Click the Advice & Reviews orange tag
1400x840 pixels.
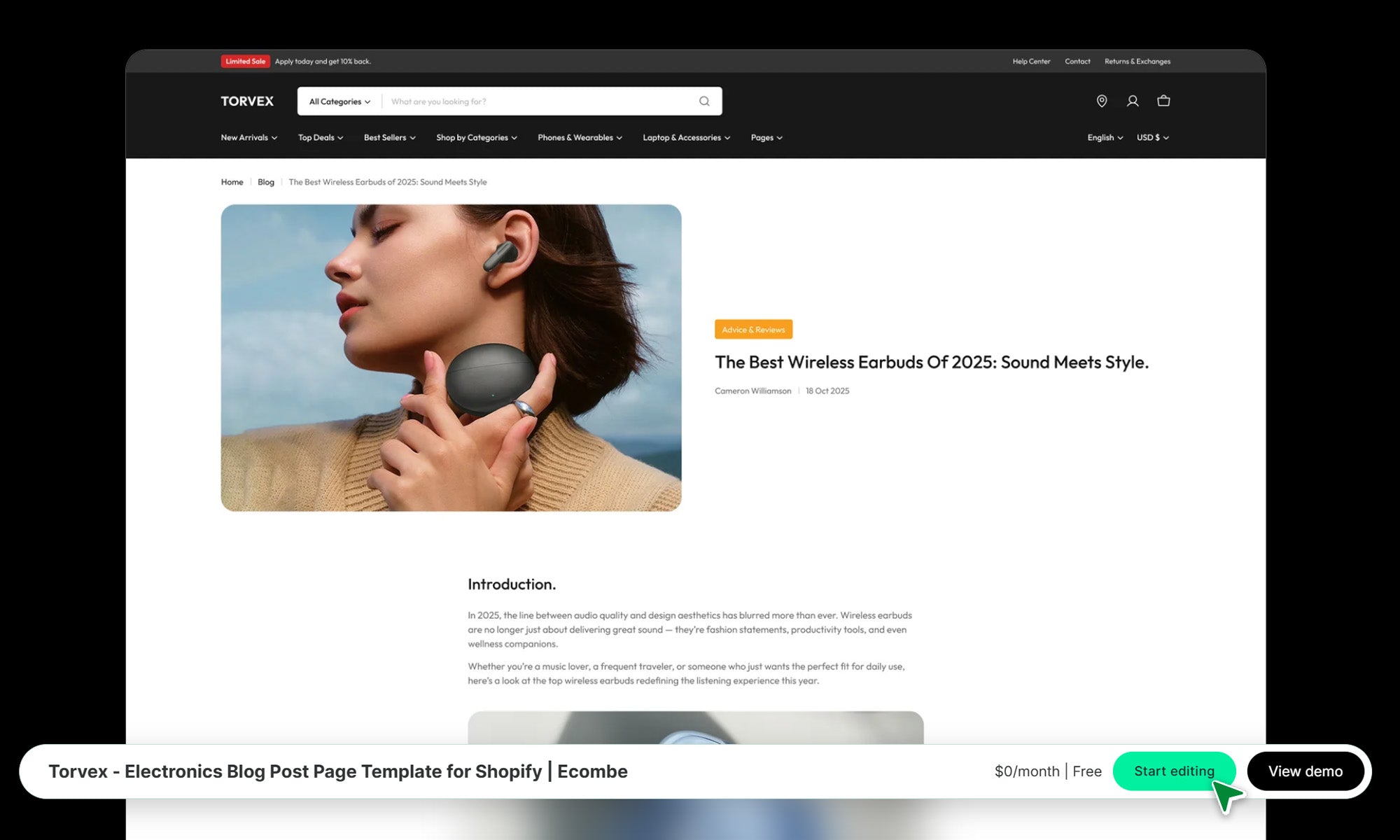click(x=753, y=330)
